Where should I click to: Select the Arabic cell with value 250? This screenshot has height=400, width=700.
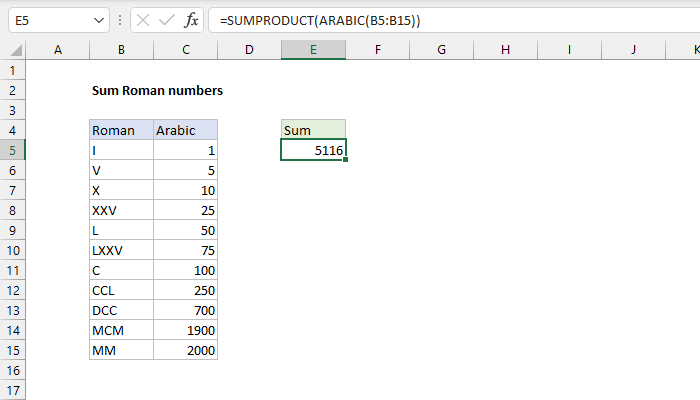tap(186, 290)
